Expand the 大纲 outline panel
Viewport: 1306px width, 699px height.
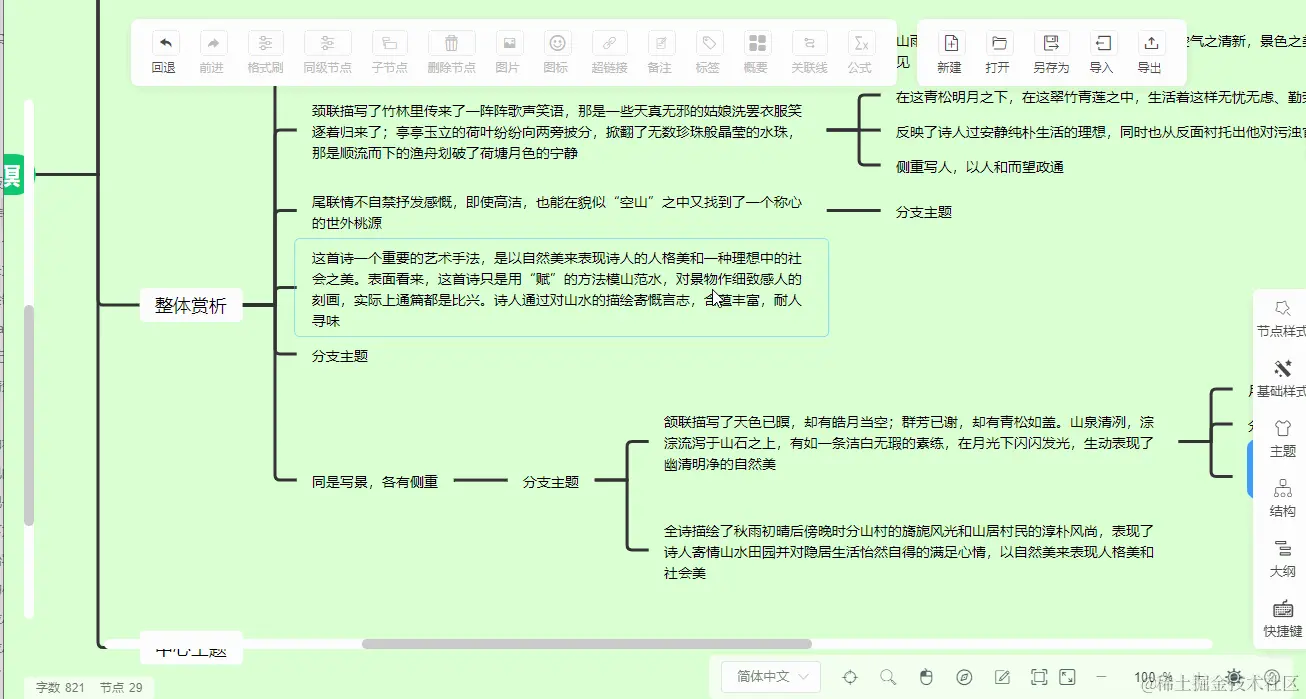[1283, 560]
